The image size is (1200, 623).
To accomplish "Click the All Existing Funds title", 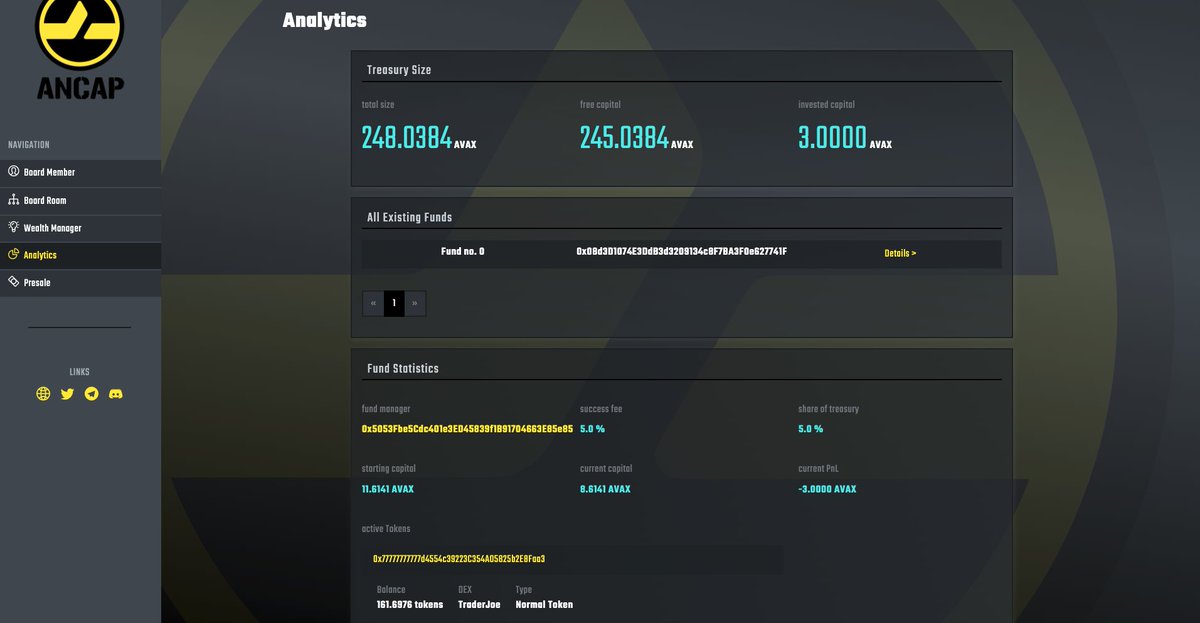I will pyautogui.click(x=409, y=217).
